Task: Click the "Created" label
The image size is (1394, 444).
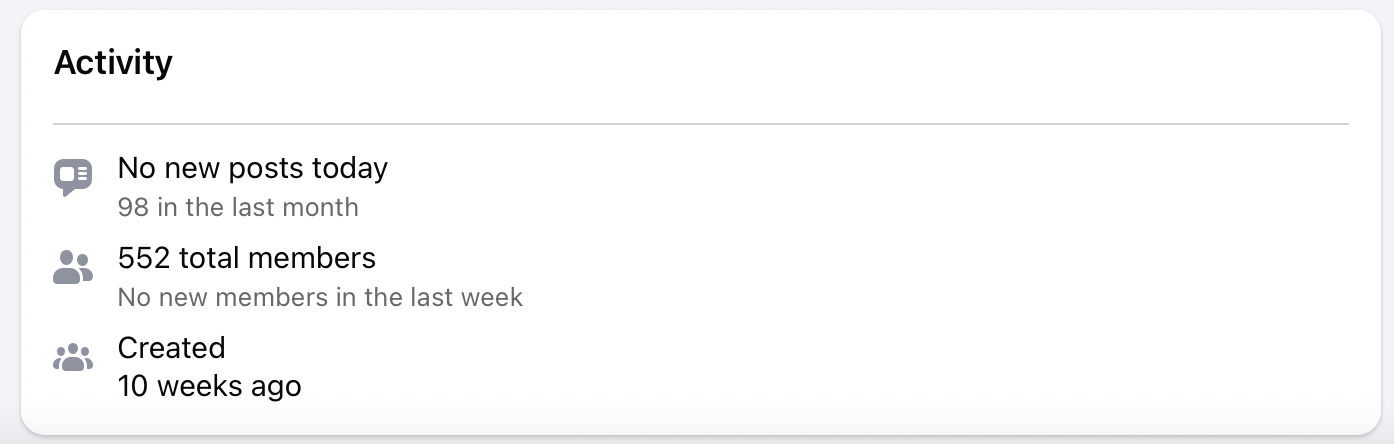Action: coord(171,348)
